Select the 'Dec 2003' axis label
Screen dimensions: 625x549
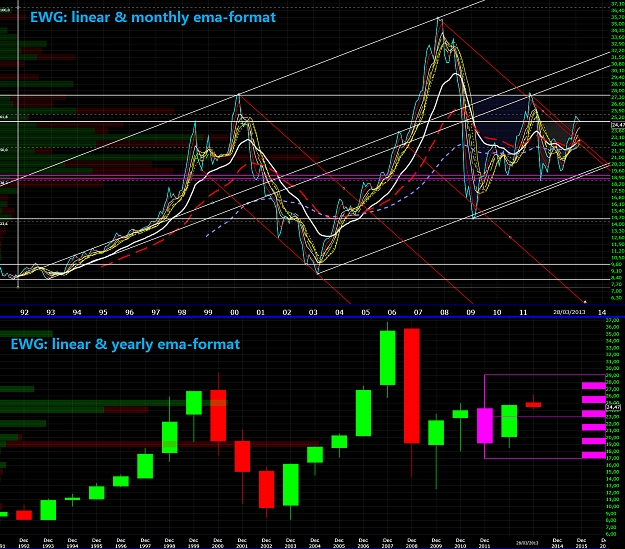coord(290,543)
